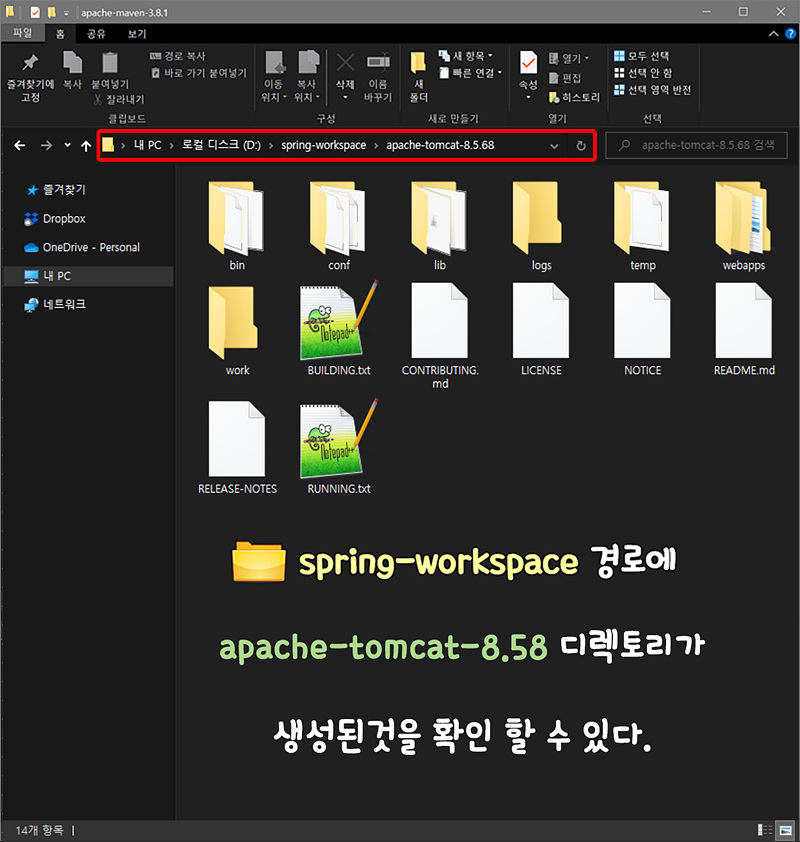Open New item (새 항목) dropdown
This screenshot has height=842, width=800.
click(x=466, y=56)
